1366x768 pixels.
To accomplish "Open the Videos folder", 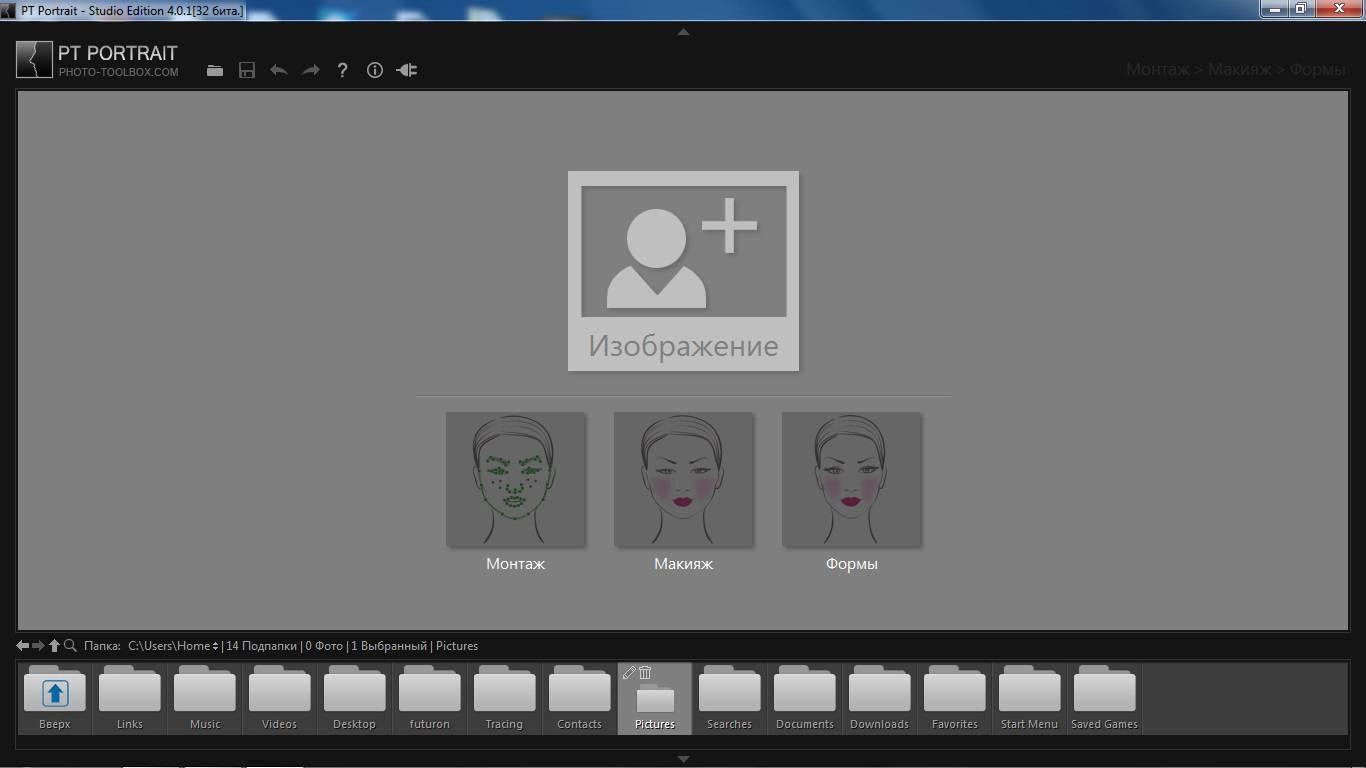I will 280,699.
